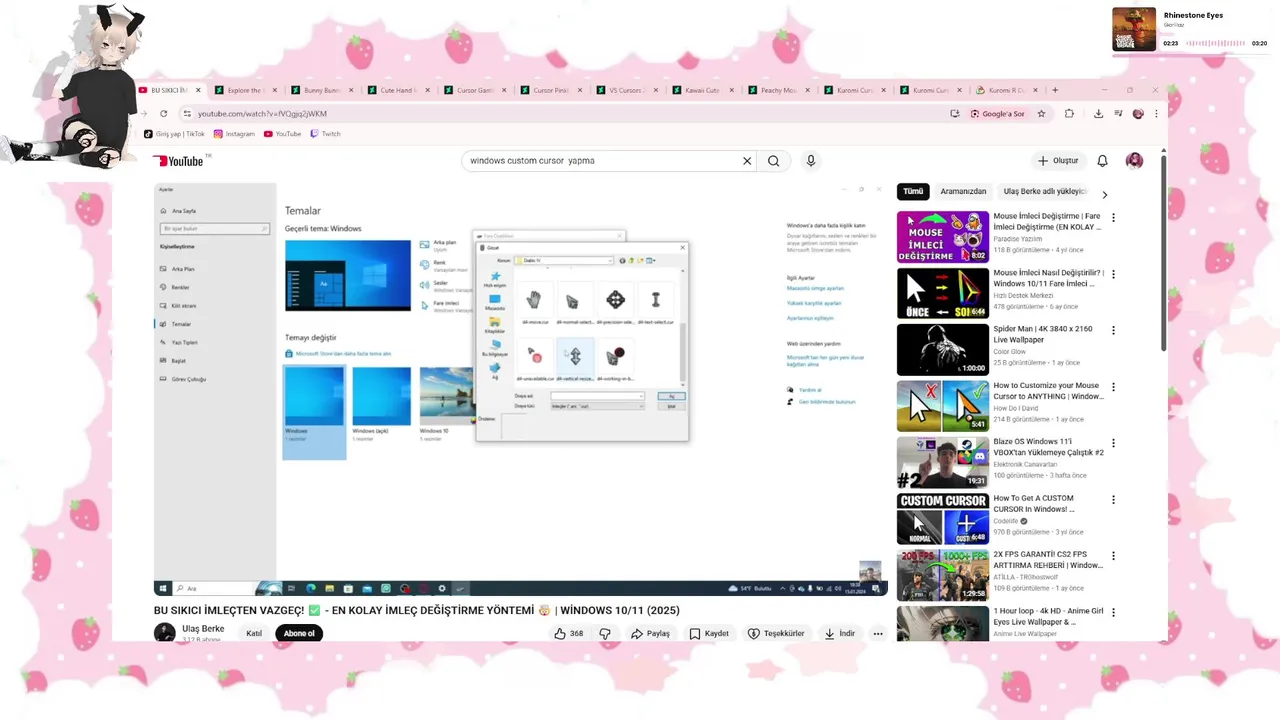Click Blaze OS Windows 11 video title
1280x720 pixels.
pos(1048,447)
